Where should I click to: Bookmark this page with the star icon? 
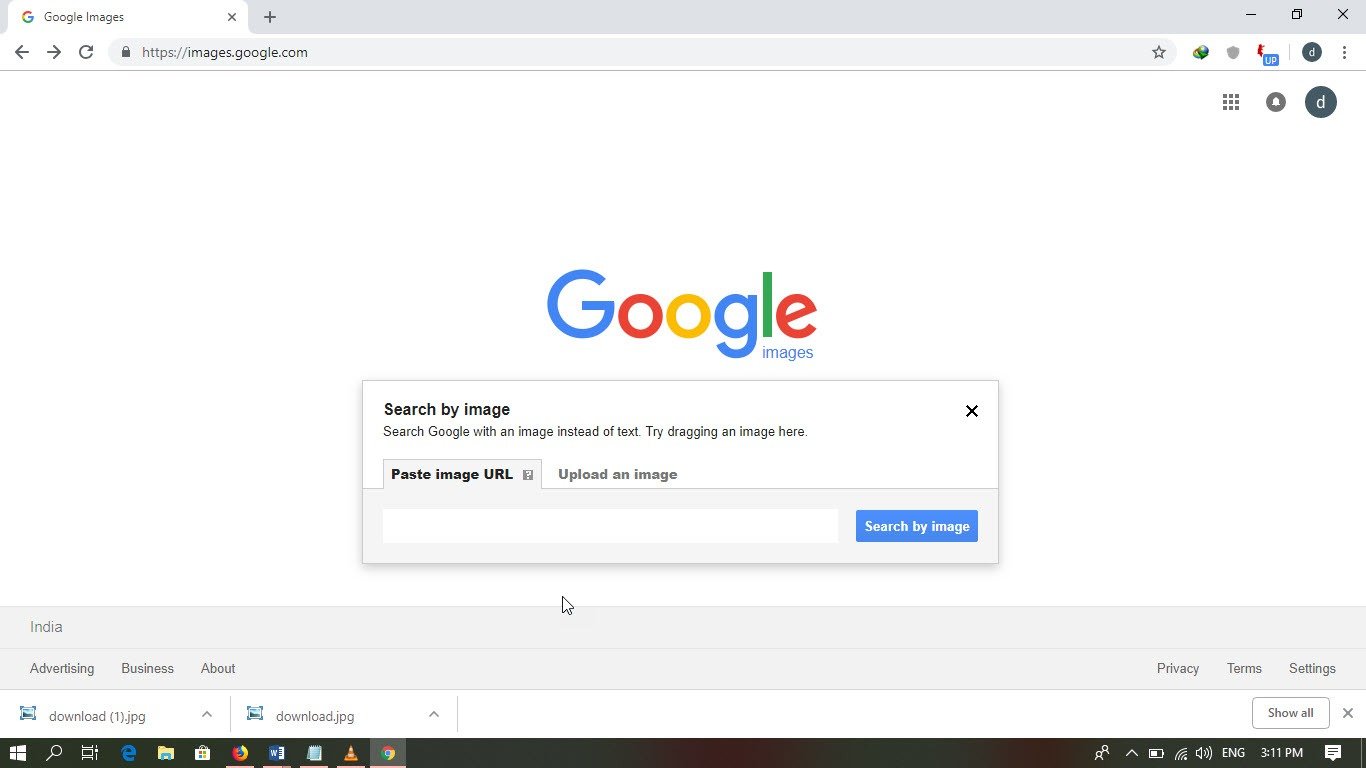tap(1159, 52)
